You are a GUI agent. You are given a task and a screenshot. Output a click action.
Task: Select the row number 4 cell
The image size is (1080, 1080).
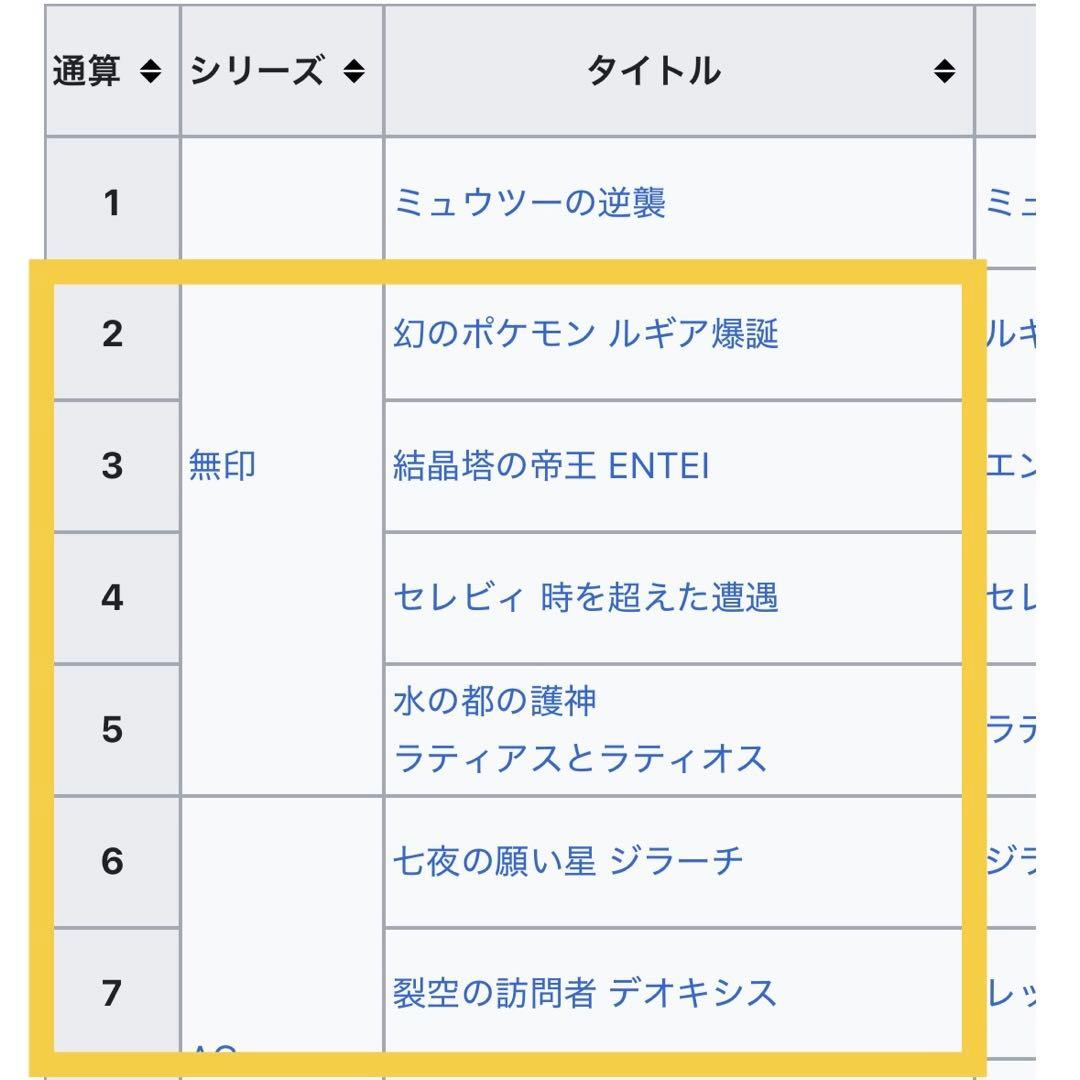click(x=112, y=598)
